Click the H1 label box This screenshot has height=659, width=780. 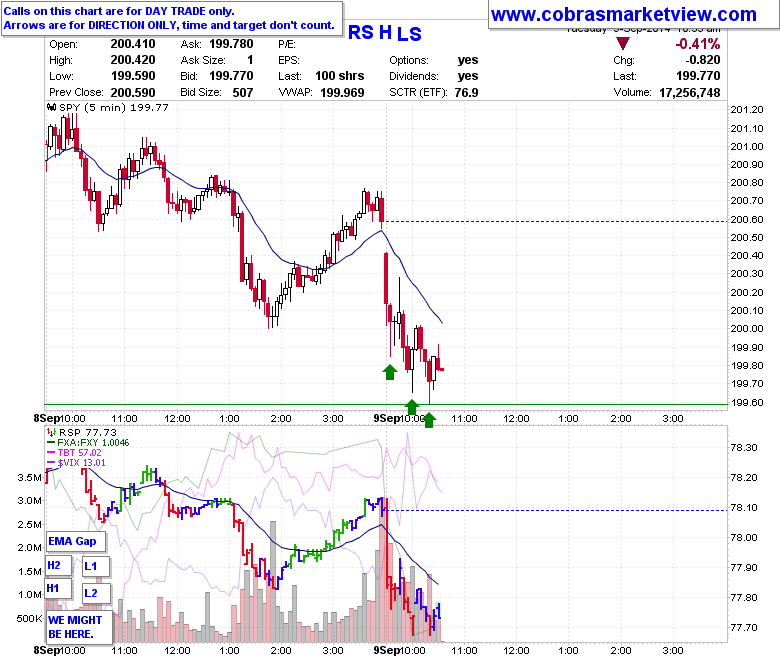tap(58, 589)
